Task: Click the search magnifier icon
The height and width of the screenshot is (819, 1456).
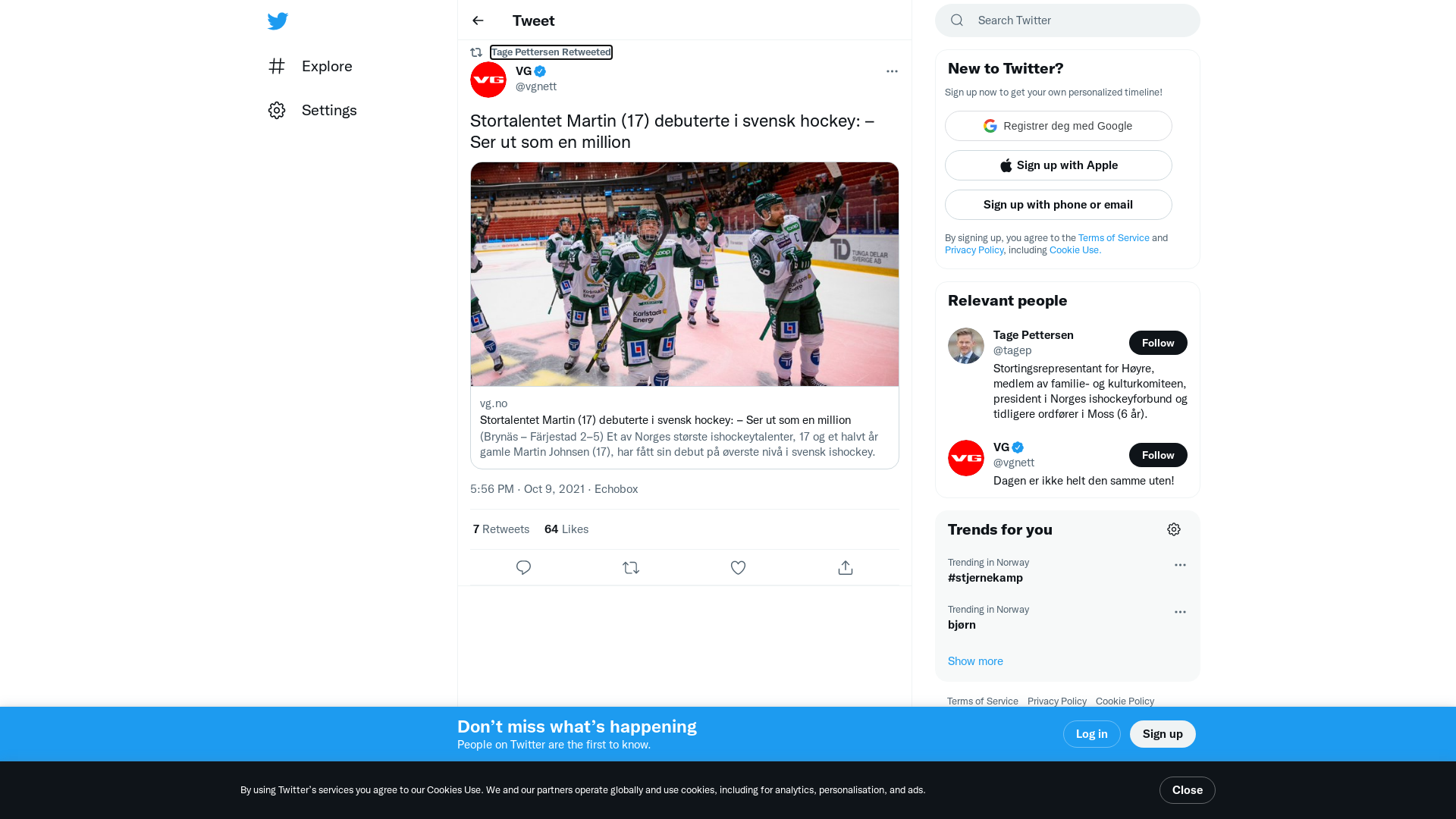Action: pyautogui.click(x=957, y=20)
